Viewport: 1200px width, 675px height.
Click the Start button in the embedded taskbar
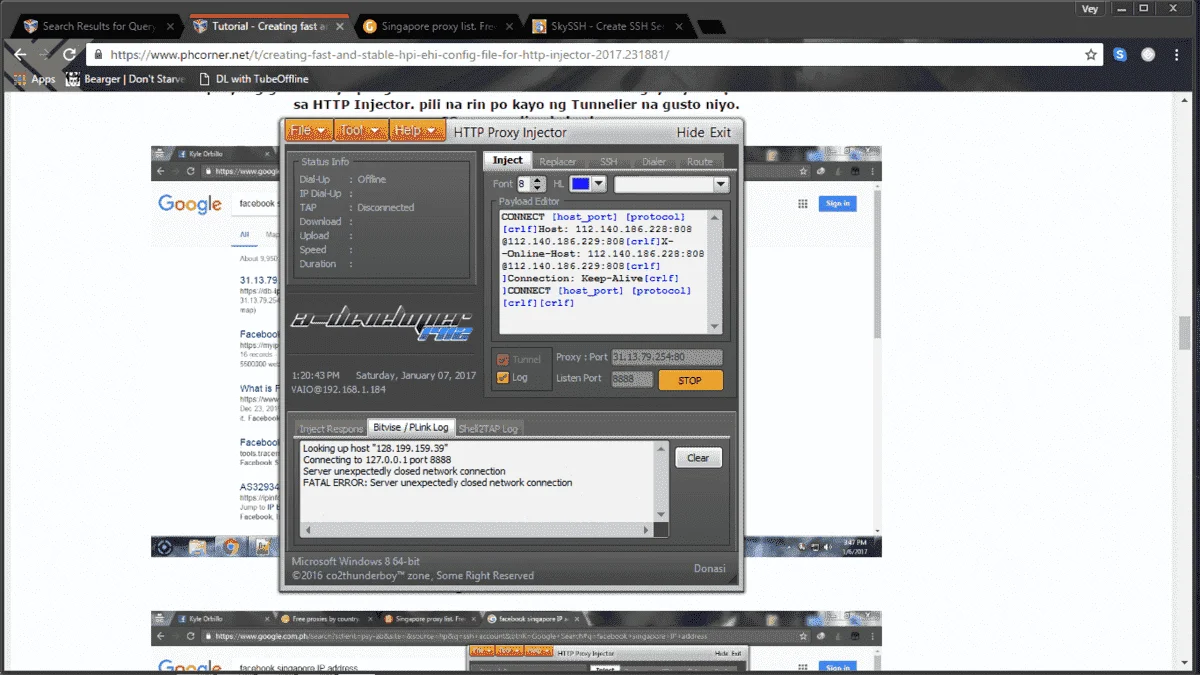point(164,547)
